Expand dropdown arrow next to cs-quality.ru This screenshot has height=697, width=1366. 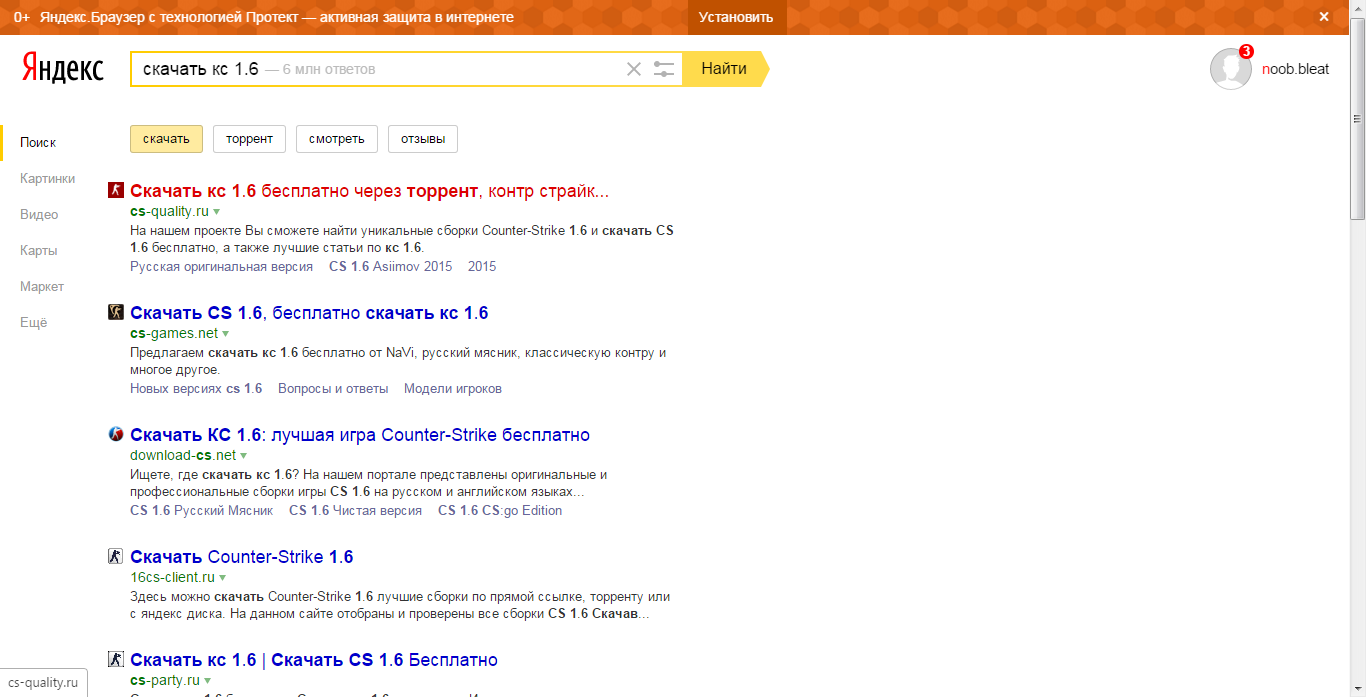coord(217,212)
